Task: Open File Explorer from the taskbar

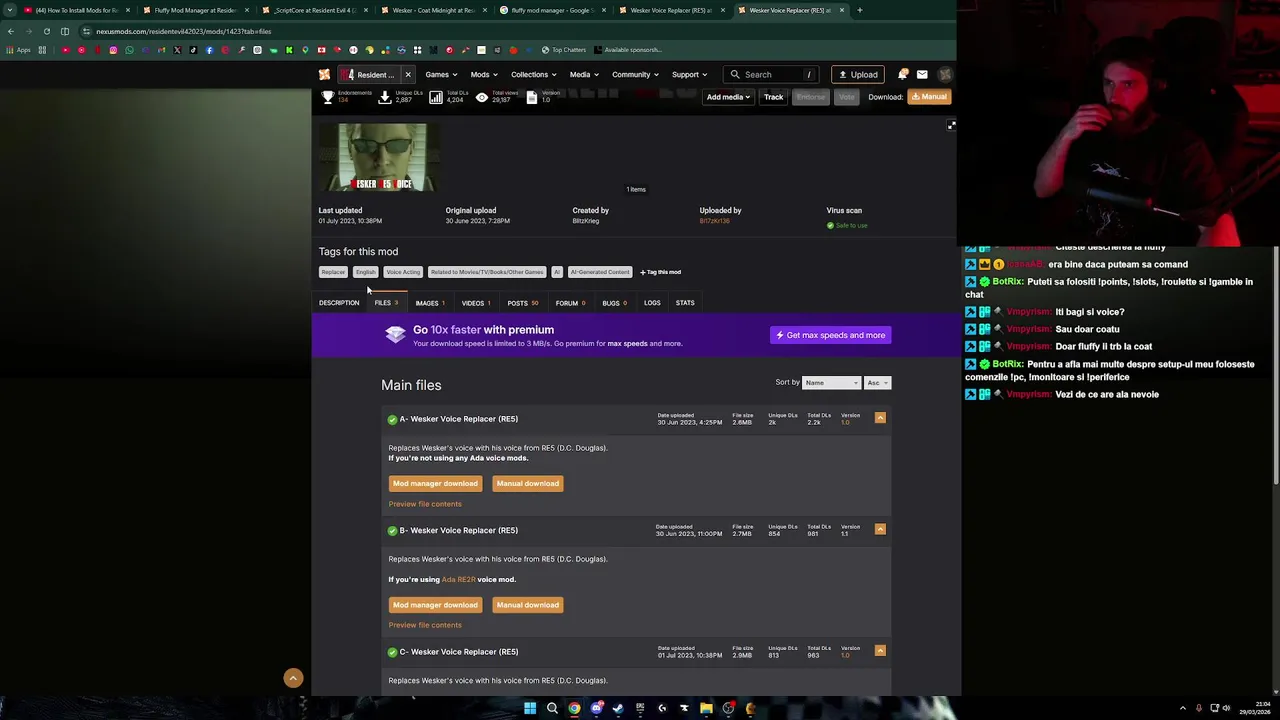Action: pos(706,708)
